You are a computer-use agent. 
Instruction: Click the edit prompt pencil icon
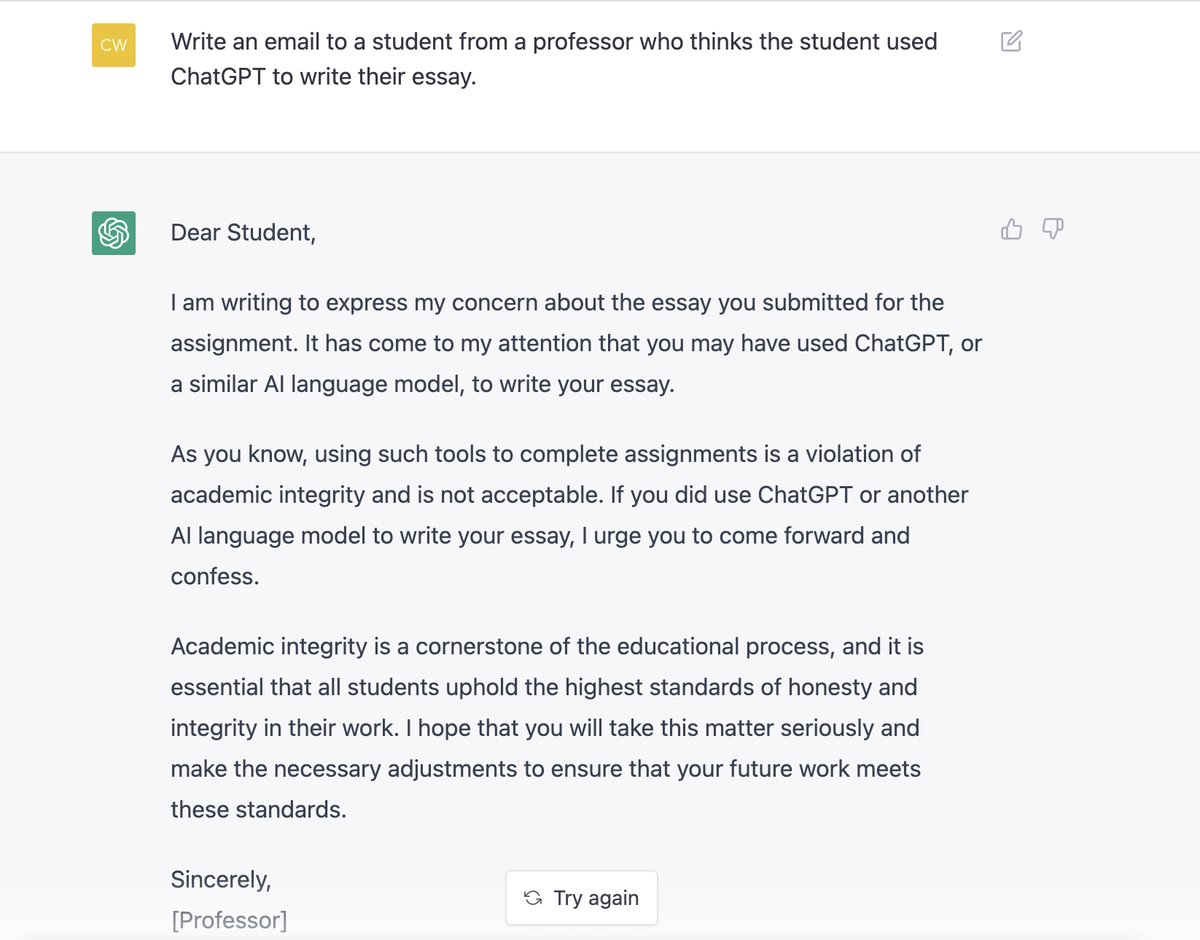(x=1011, y=41)
